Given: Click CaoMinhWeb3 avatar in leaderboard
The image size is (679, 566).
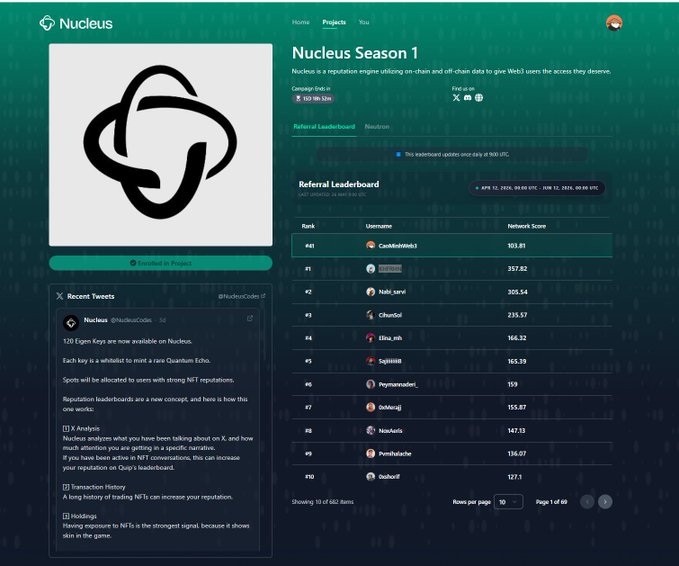Looking at the screenshot, I should (370, 246).
